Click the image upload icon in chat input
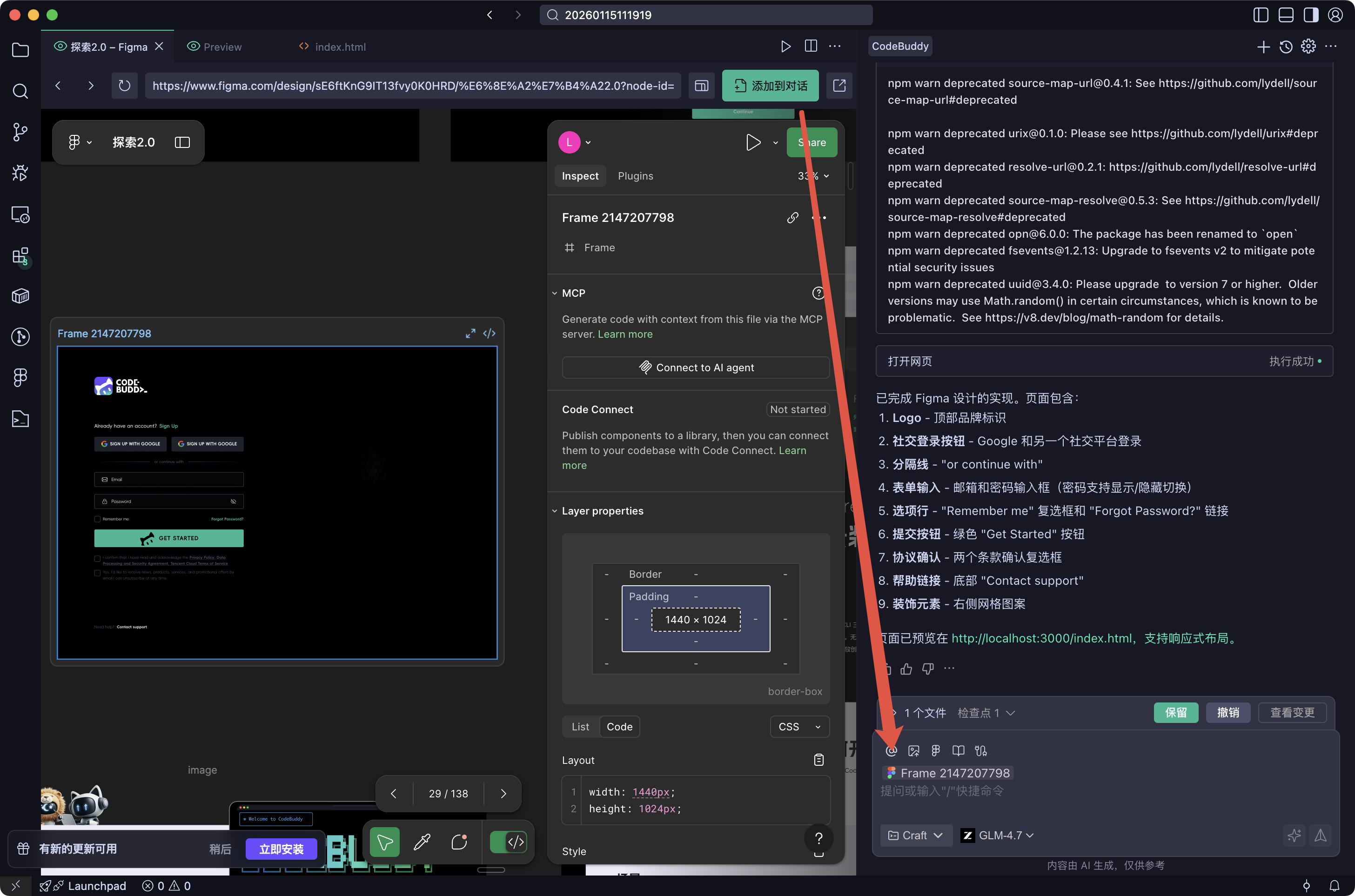This screenshot has width=1355, height=896. [x=914, y=750]
